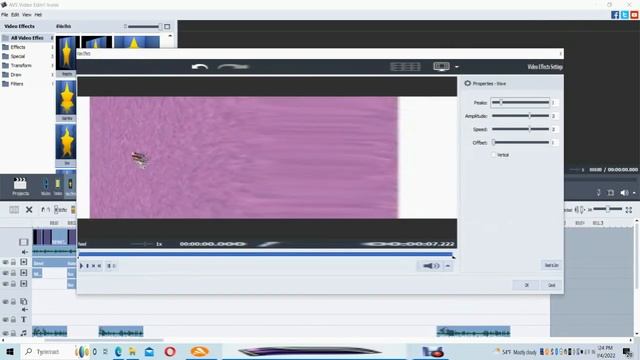Image resolution: width=640 pixels, height=360 pixels.
Task: Open Twitter link icon in main window
Action: pyautogui.click(x=624, y=15)
